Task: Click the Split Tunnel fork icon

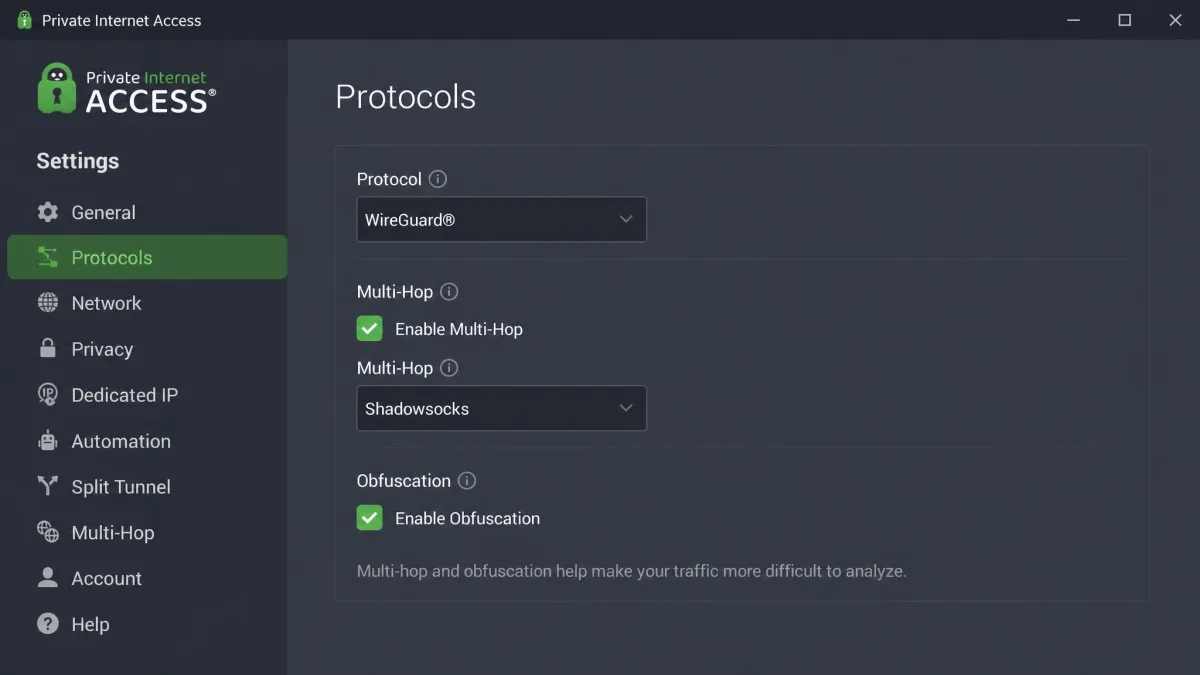Action: pyautogui.click(x=48, y=486)
